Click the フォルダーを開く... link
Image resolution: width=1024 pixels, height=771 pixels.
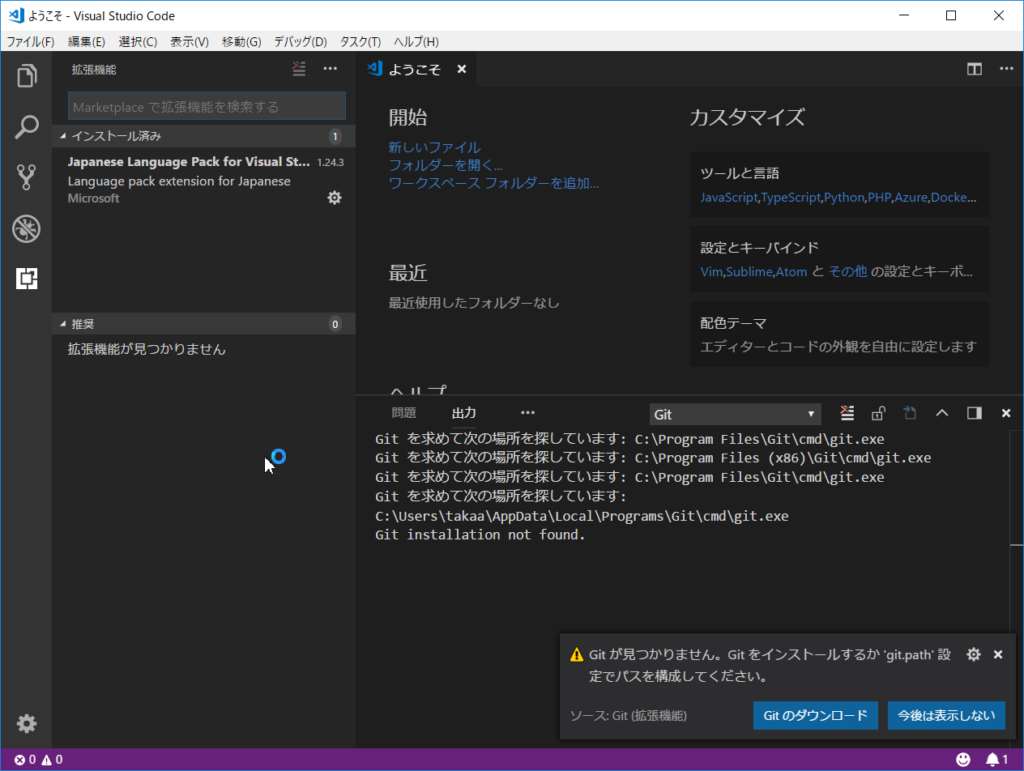pyautogui.click(x=445, y=165)
